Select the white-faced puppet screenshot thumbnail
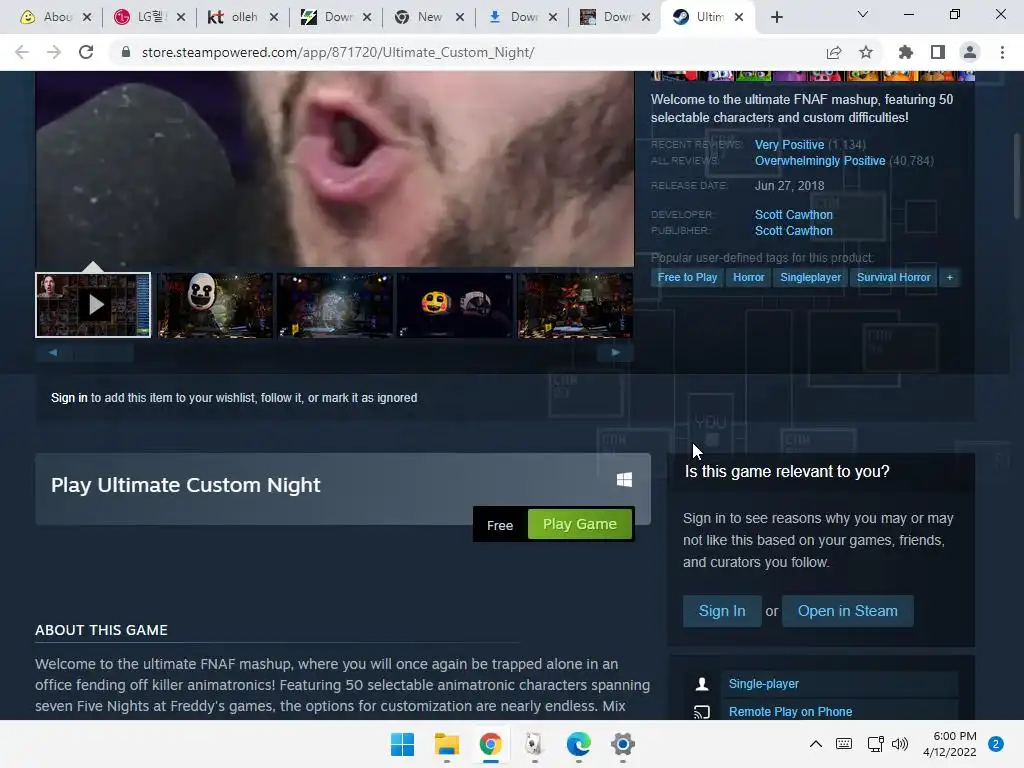The height and width of the screenshot is (768, 1024). (x=215, y=305)
